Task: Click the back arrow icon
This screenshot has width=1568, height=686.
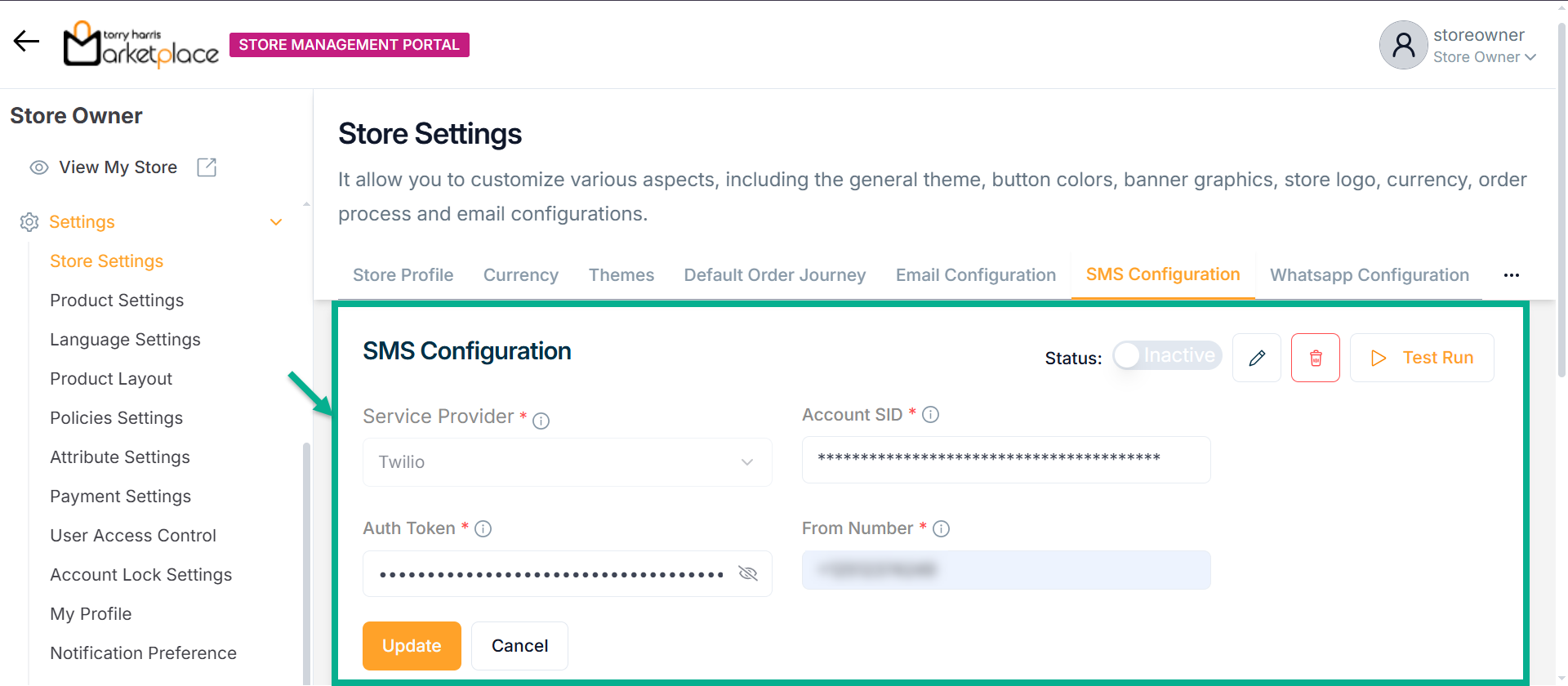Action: point(26,41)
